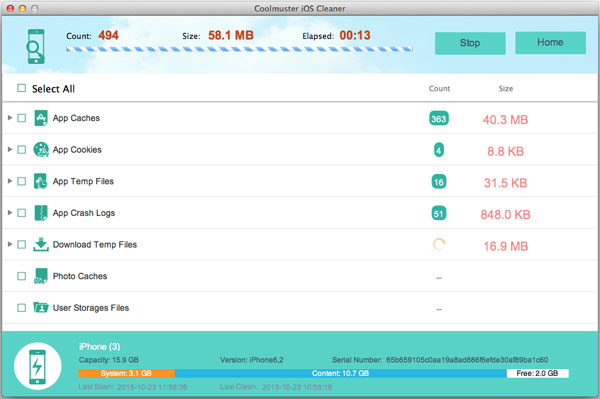Click the Count column header
This screenshot has height=399, width=600.
[x=439, y=89]
